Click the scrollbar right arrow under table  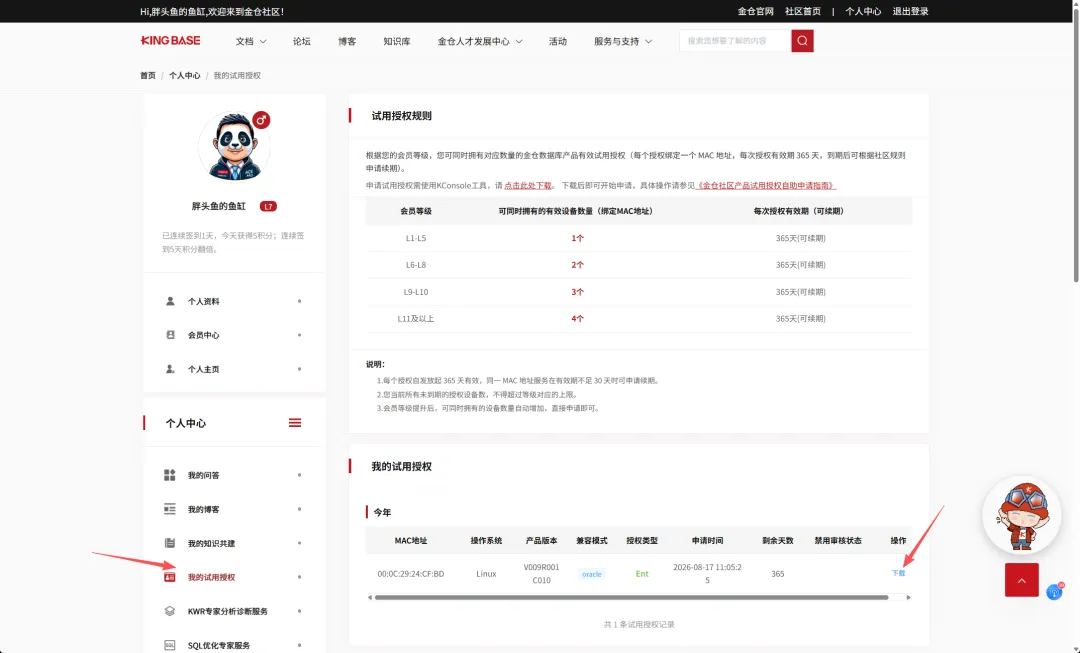tap(908, 597)
